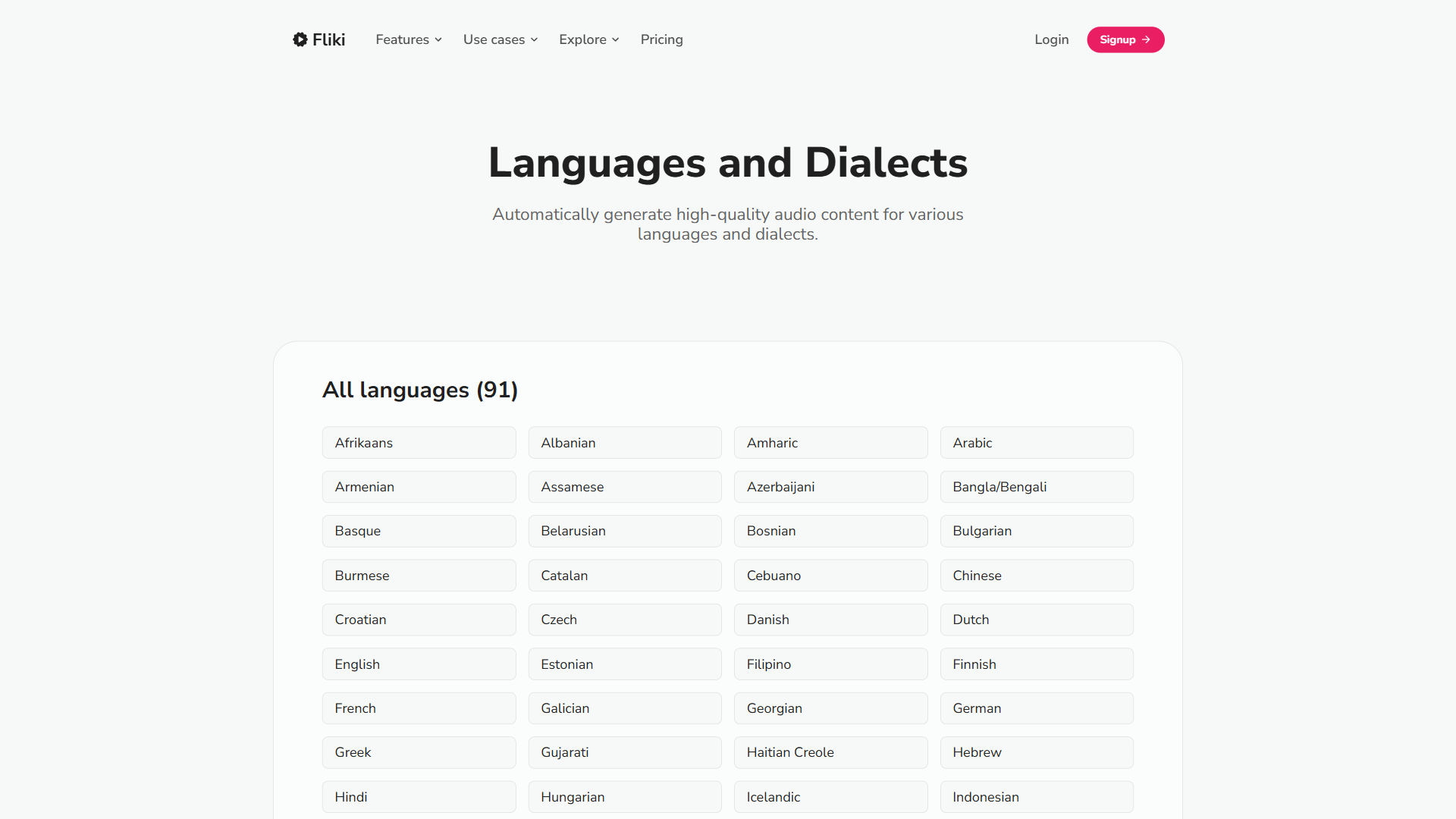Open the French language entry
Image resolution: width=1456 pixels, height=819 pixels.
coord(419,708)
